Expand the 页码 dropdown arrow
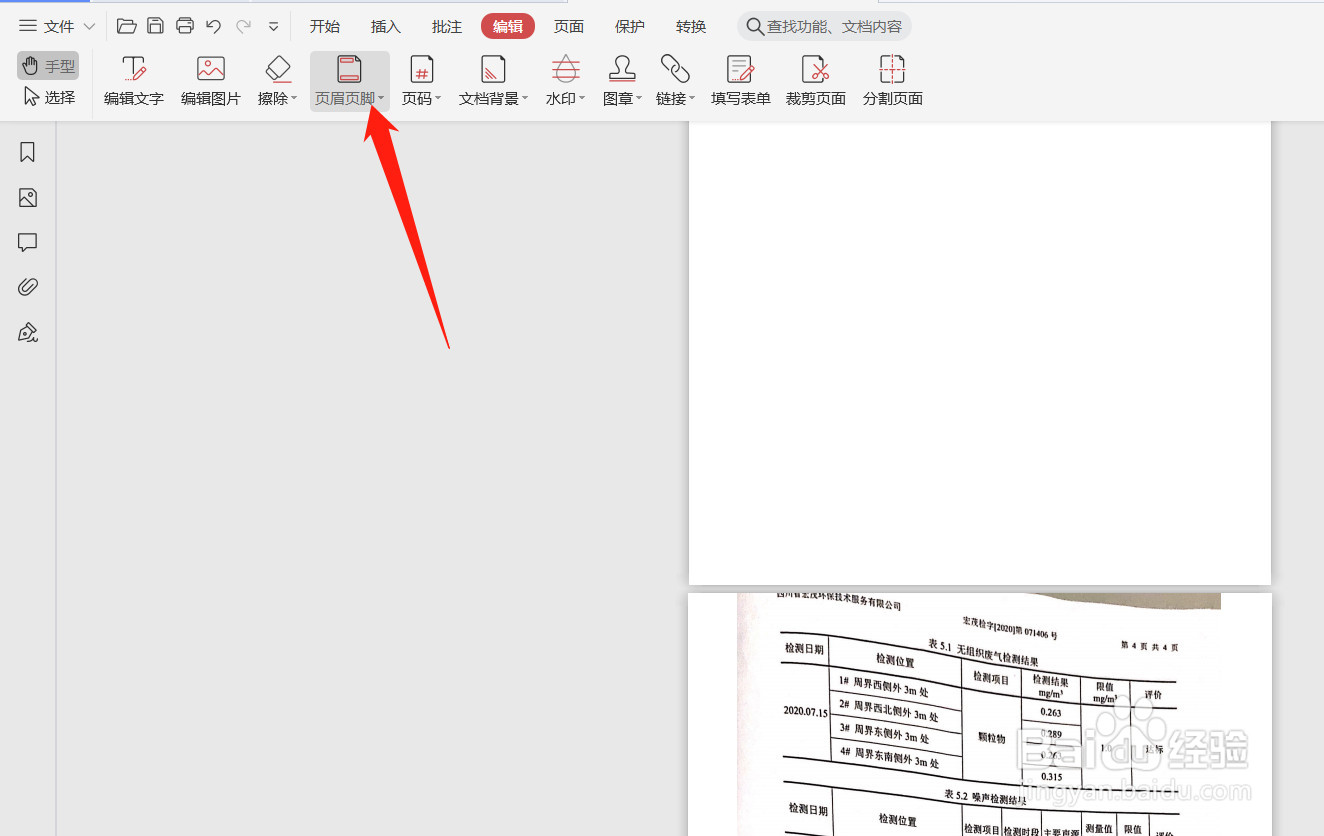The height and width of the screenshot is (836, 1324). [x=438, y=99]
